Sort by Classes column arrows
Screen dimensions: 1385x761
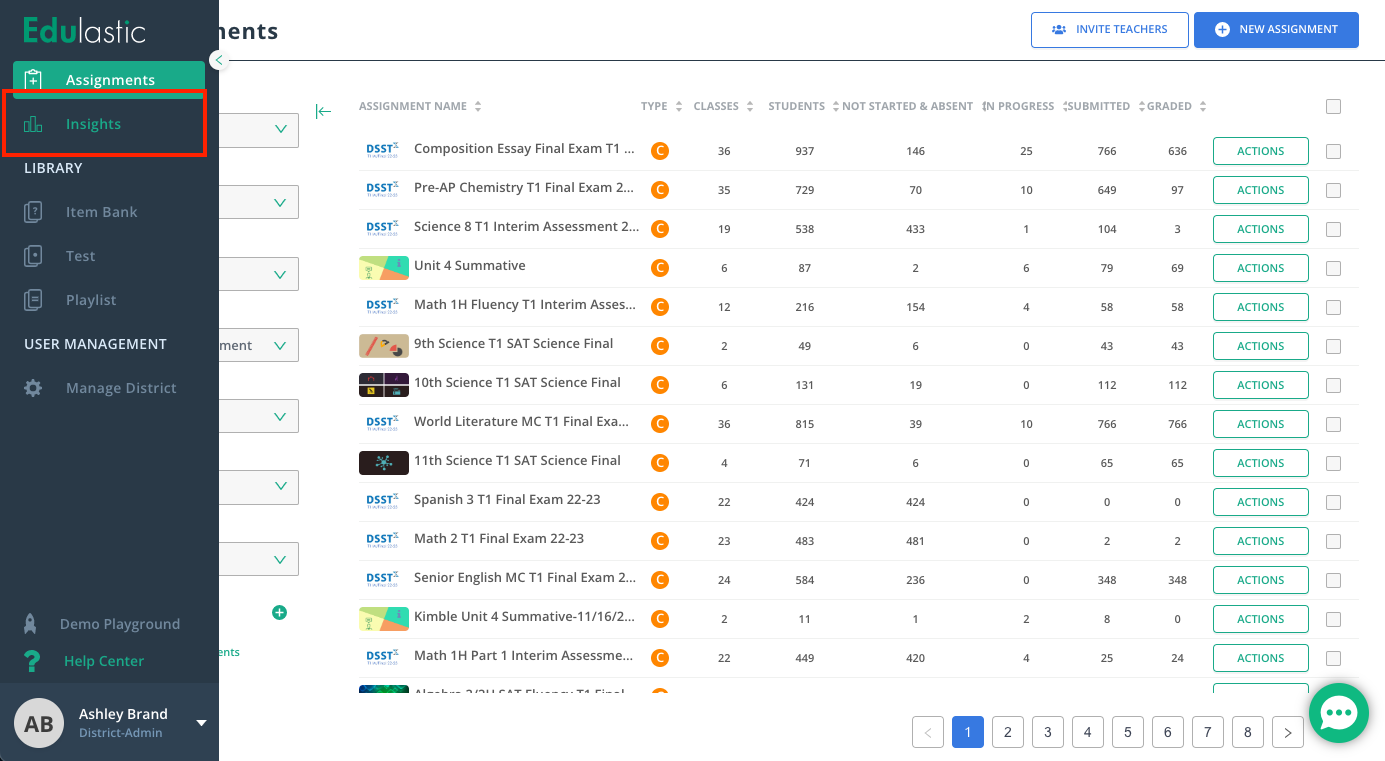click(749, 107)
